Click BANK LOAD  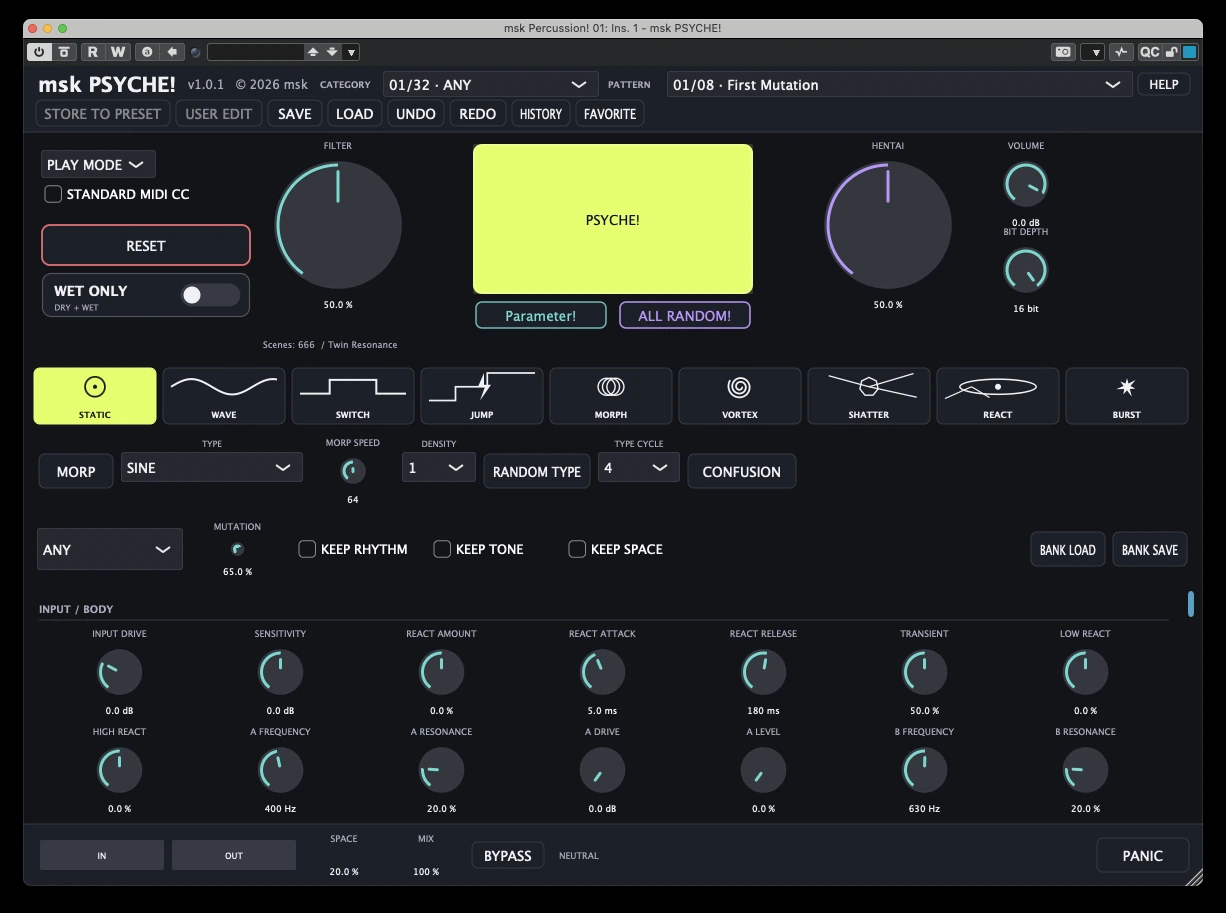pyautogui.click(x=1068, y=549)
